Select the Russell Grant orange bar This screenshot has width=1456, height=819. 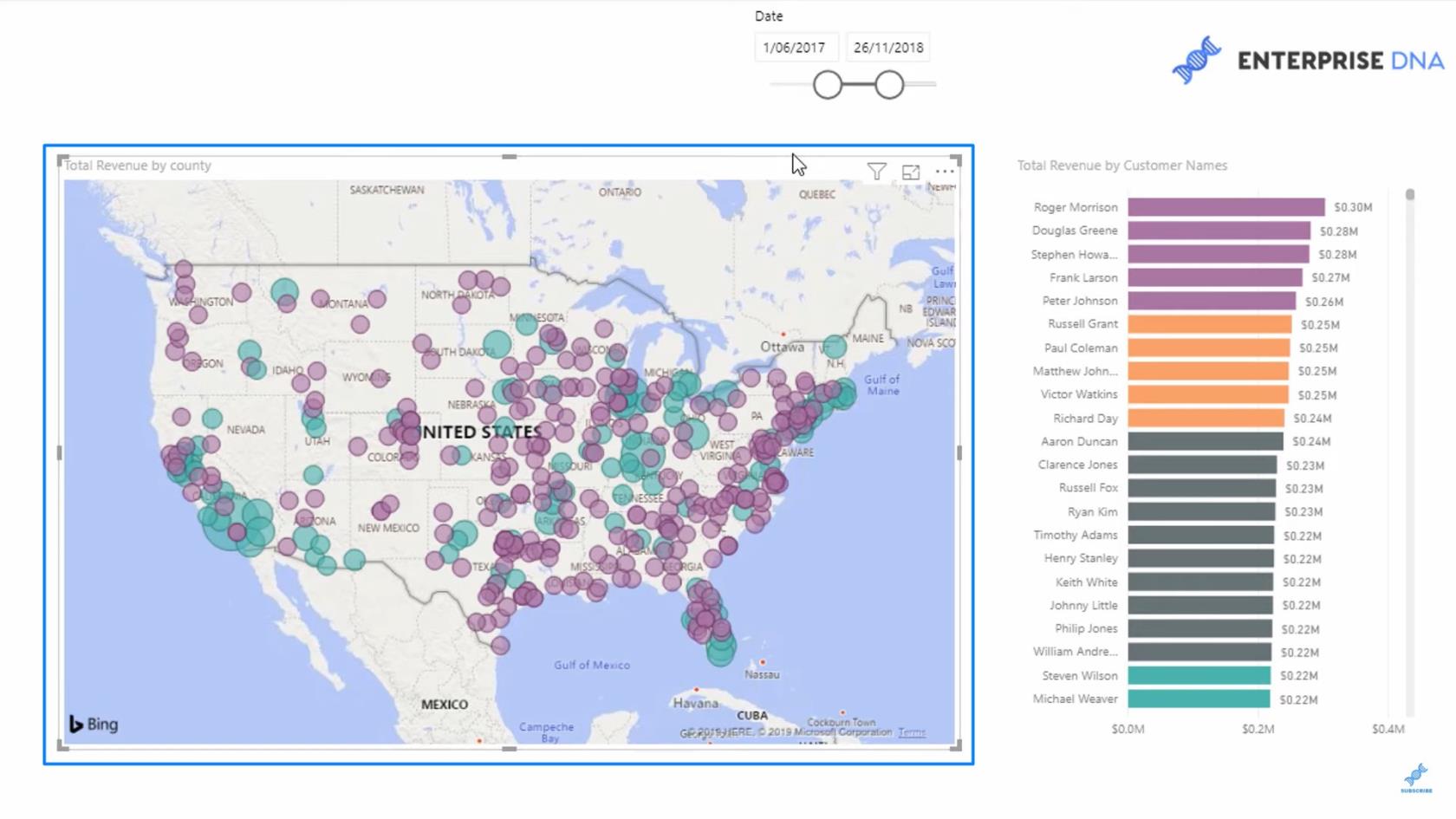click(x=1210, y=324)
